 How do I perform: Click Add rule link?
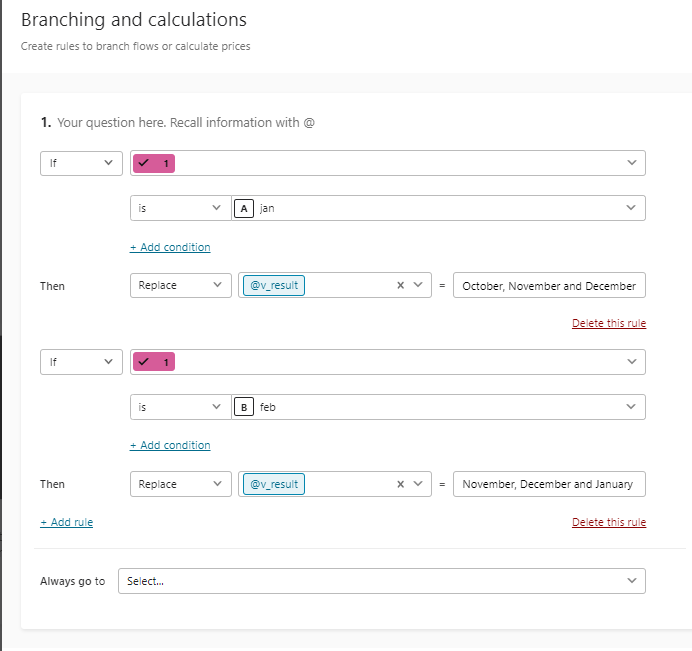[67, 522]
